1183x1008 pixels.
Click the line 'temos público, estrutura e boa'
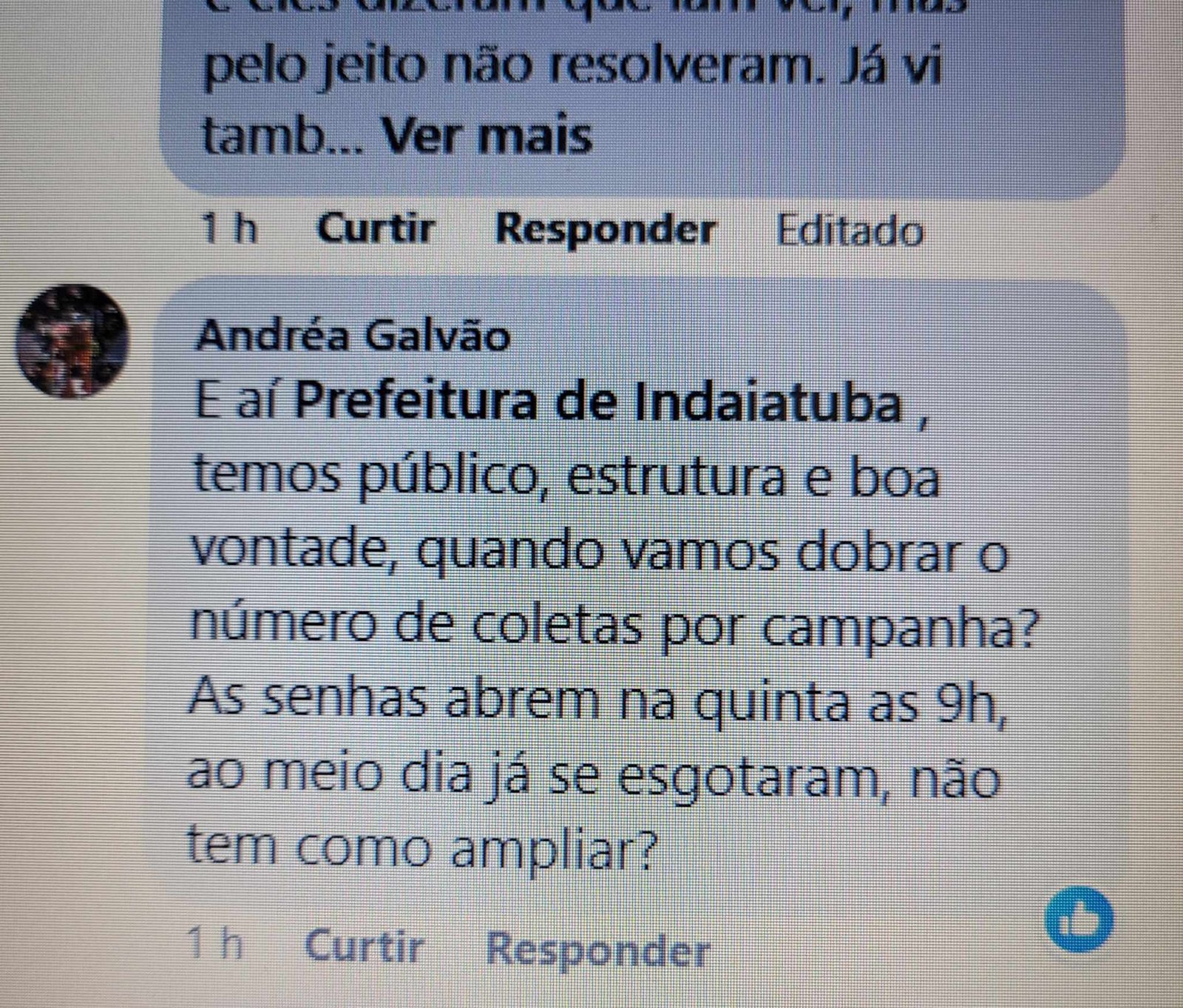pos(566,479)
